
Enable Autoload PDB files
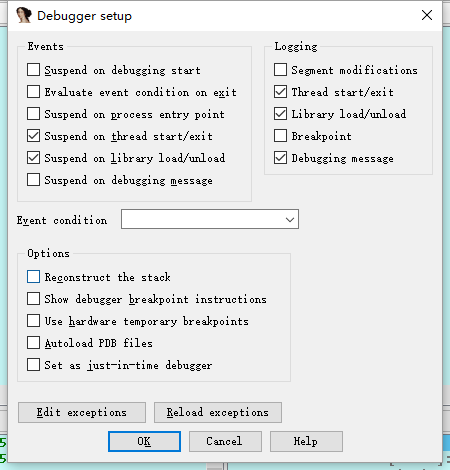33,343
